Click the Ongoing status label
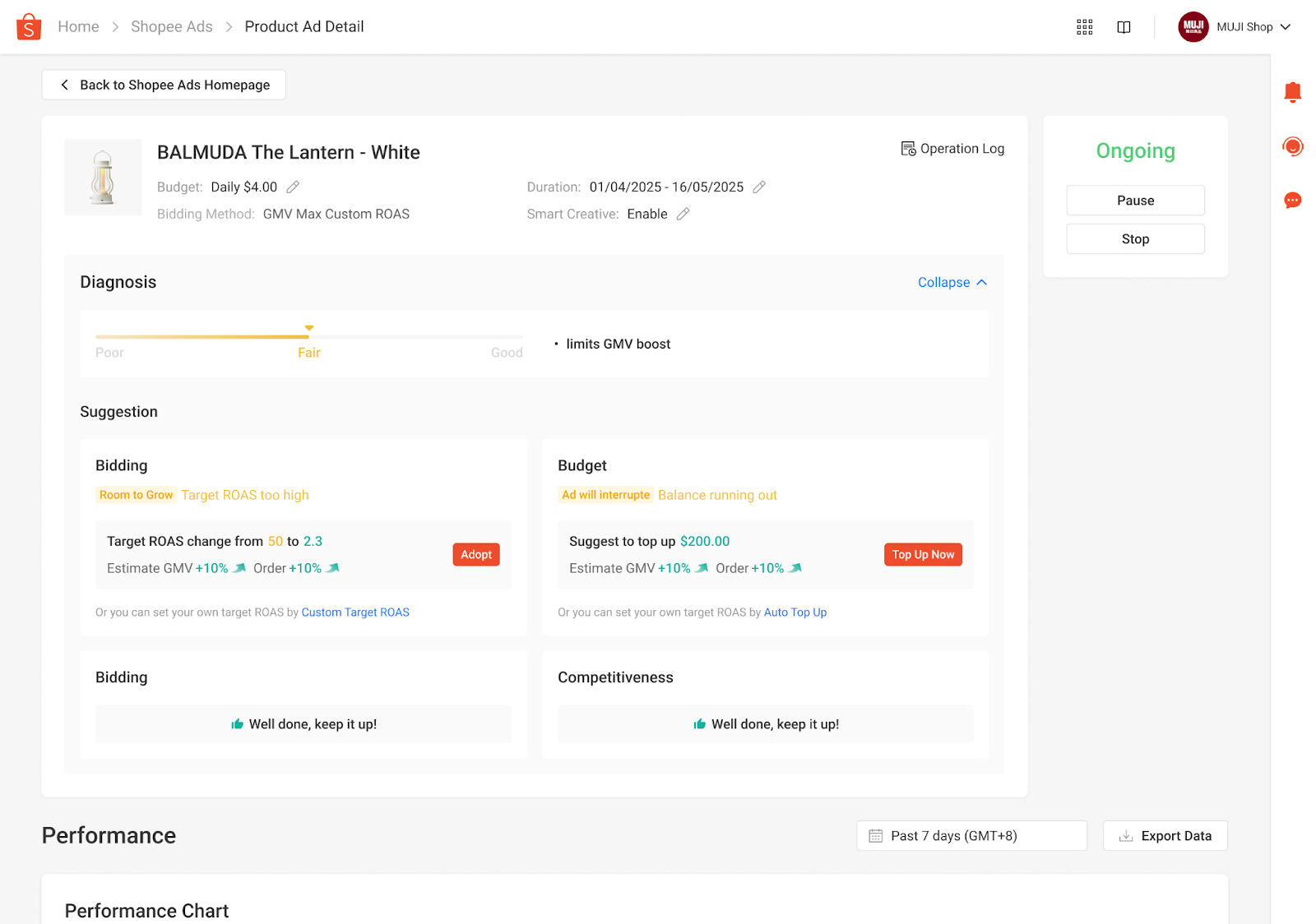The width and height of the screenshot is (1316, 924). (x=1135, y=151)
